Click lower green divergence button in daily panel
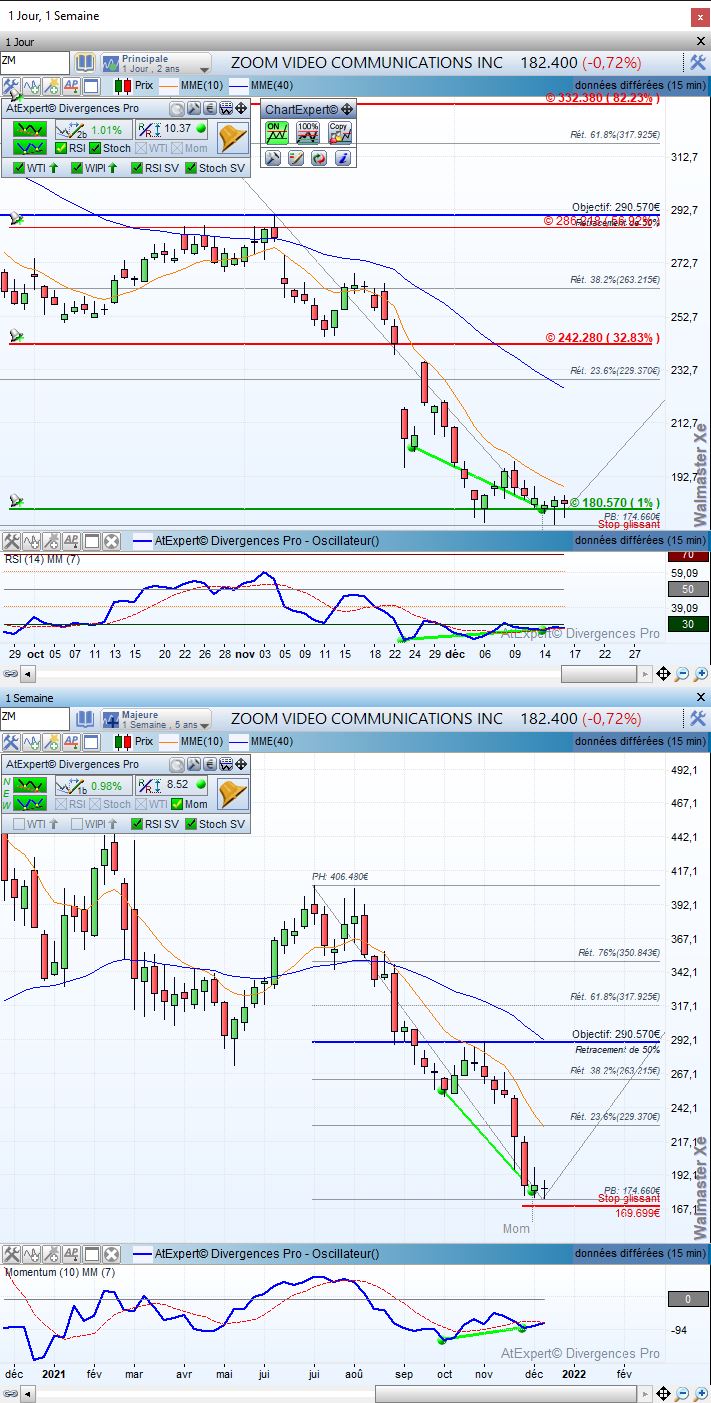 pyautogui.click(x=30, y=148)
